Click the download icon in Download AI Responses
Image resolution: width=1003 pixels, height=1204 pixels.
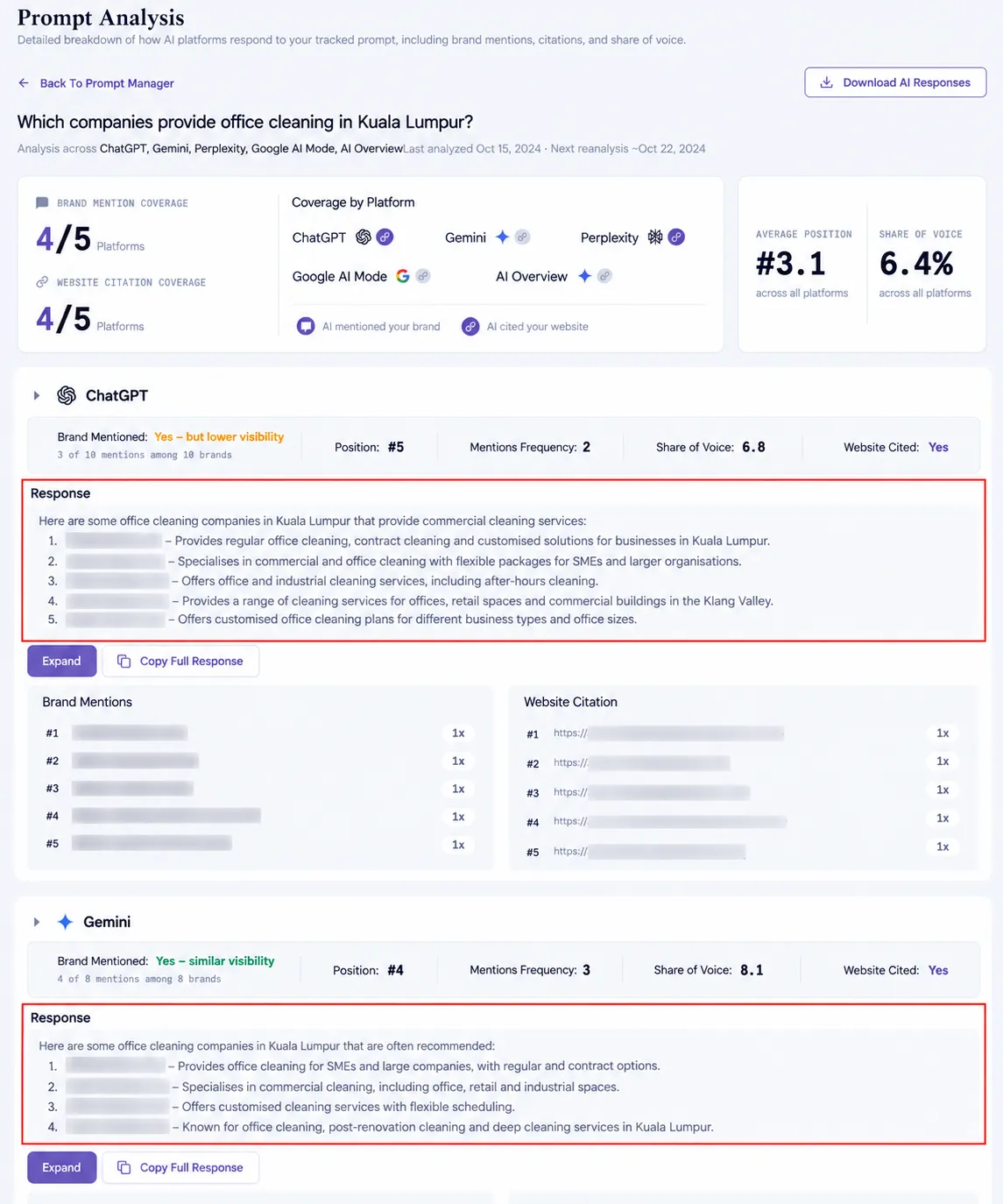[x=826, y=82]
